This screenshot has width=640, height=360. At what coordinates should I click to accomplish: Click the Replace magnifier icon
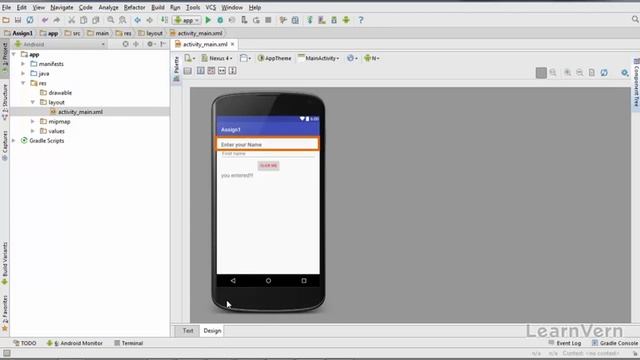[122, 20]
